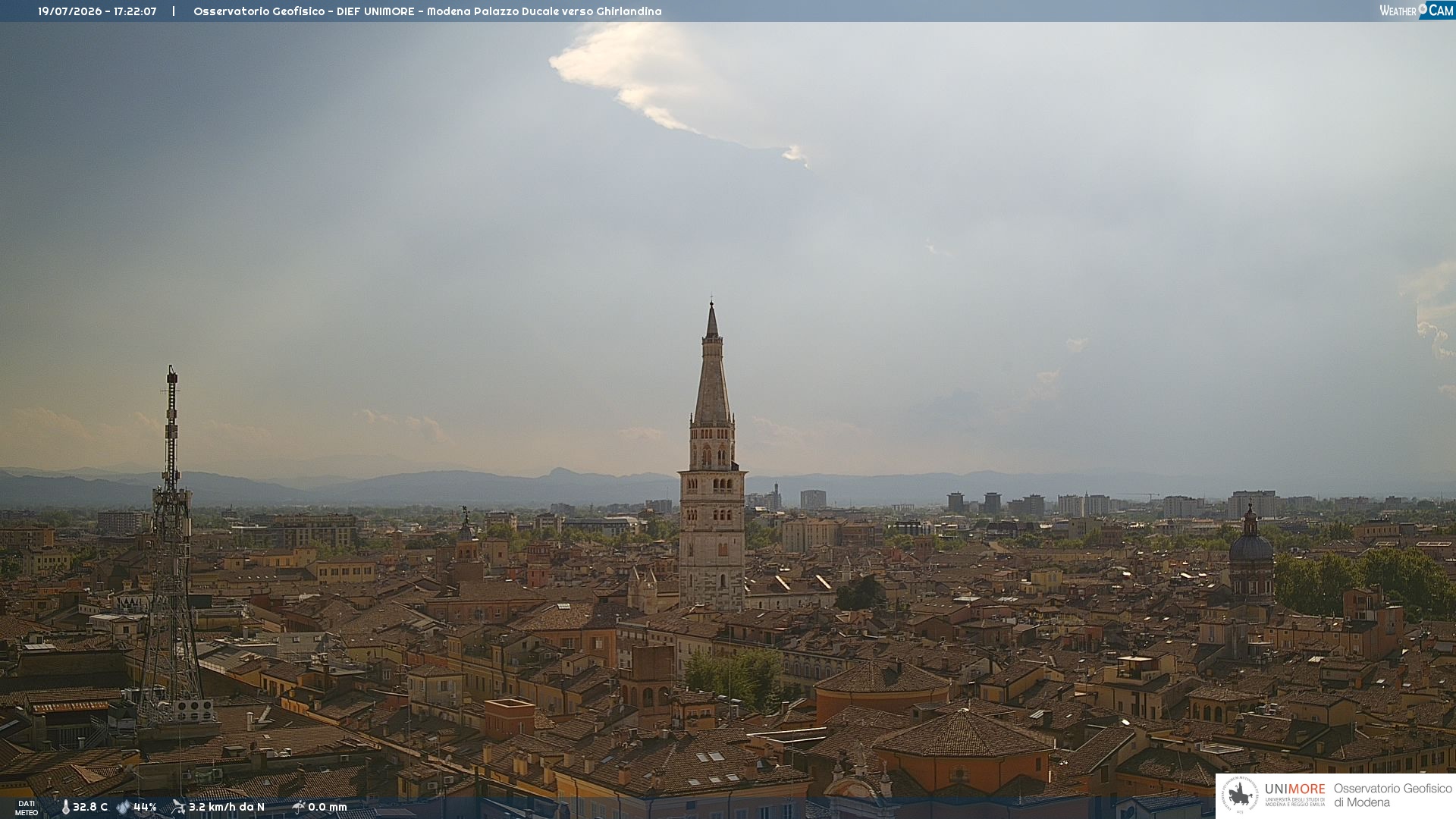
Task: Click the 19/07/2026 - 17:22:07 timestamp
Action: click(x=97, y=11)
